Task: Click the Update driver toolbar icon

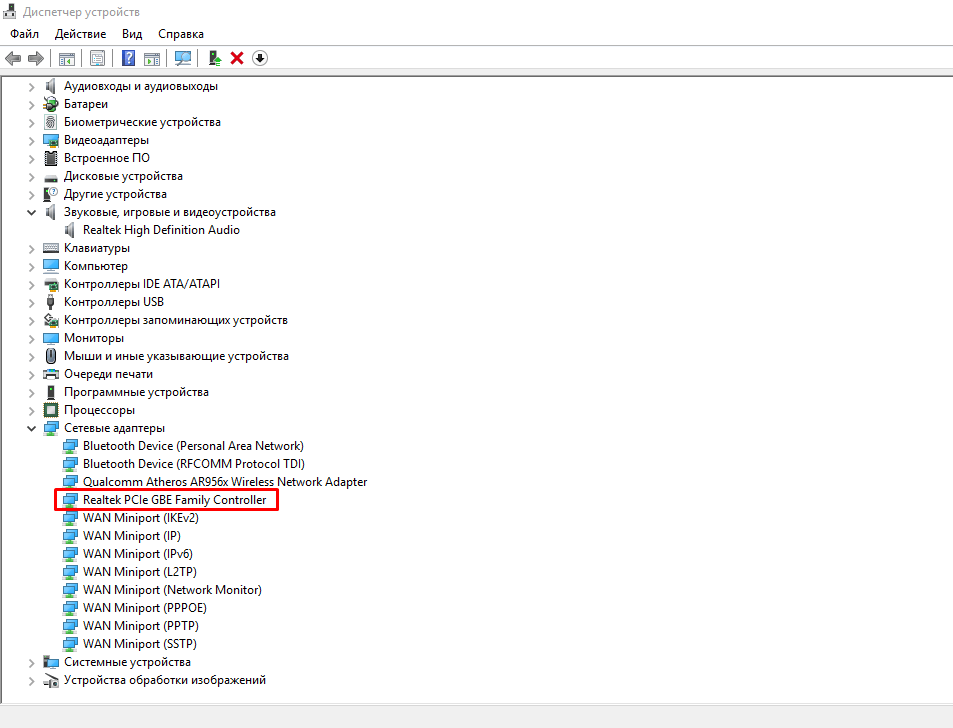Action: (x=214, y=58)
